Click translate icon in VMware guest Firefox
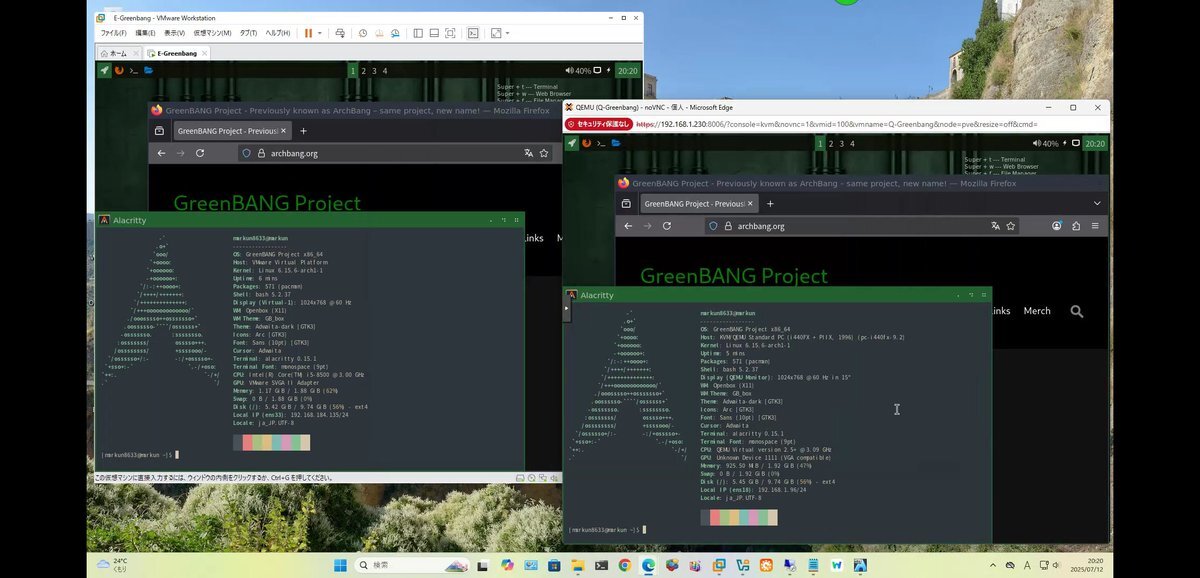This screenshot has height=578, width=1200. tap(528, 153)
